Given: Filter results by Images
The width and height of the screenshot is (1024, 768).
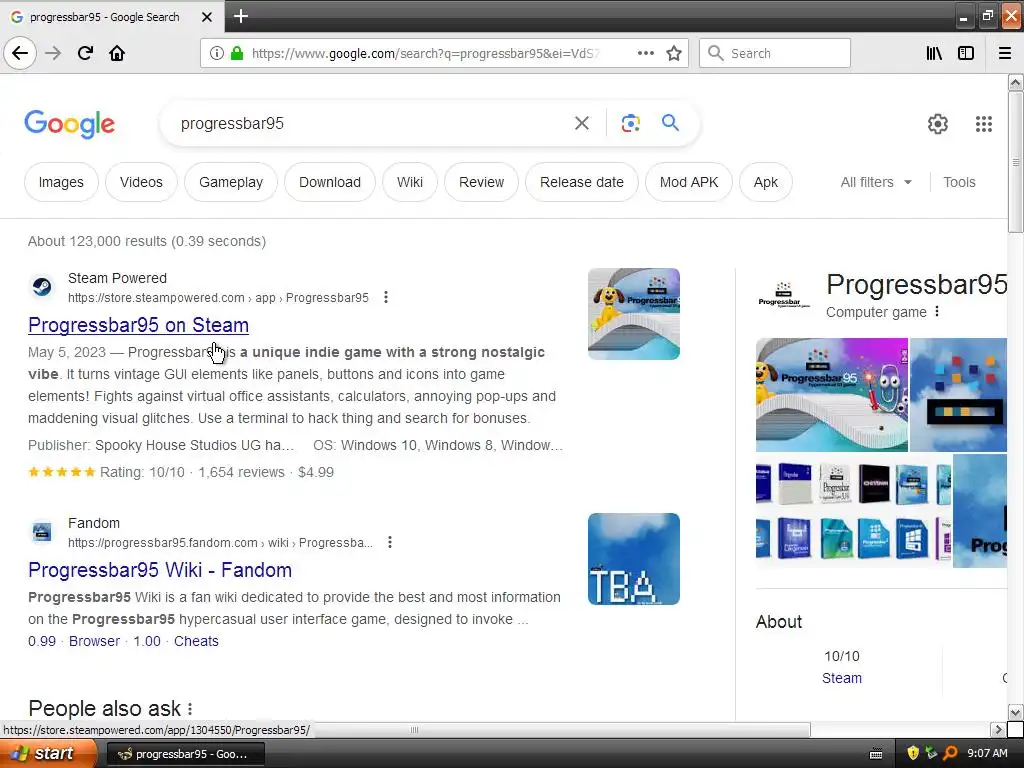Looking at the screenshot, I should 61,182.
